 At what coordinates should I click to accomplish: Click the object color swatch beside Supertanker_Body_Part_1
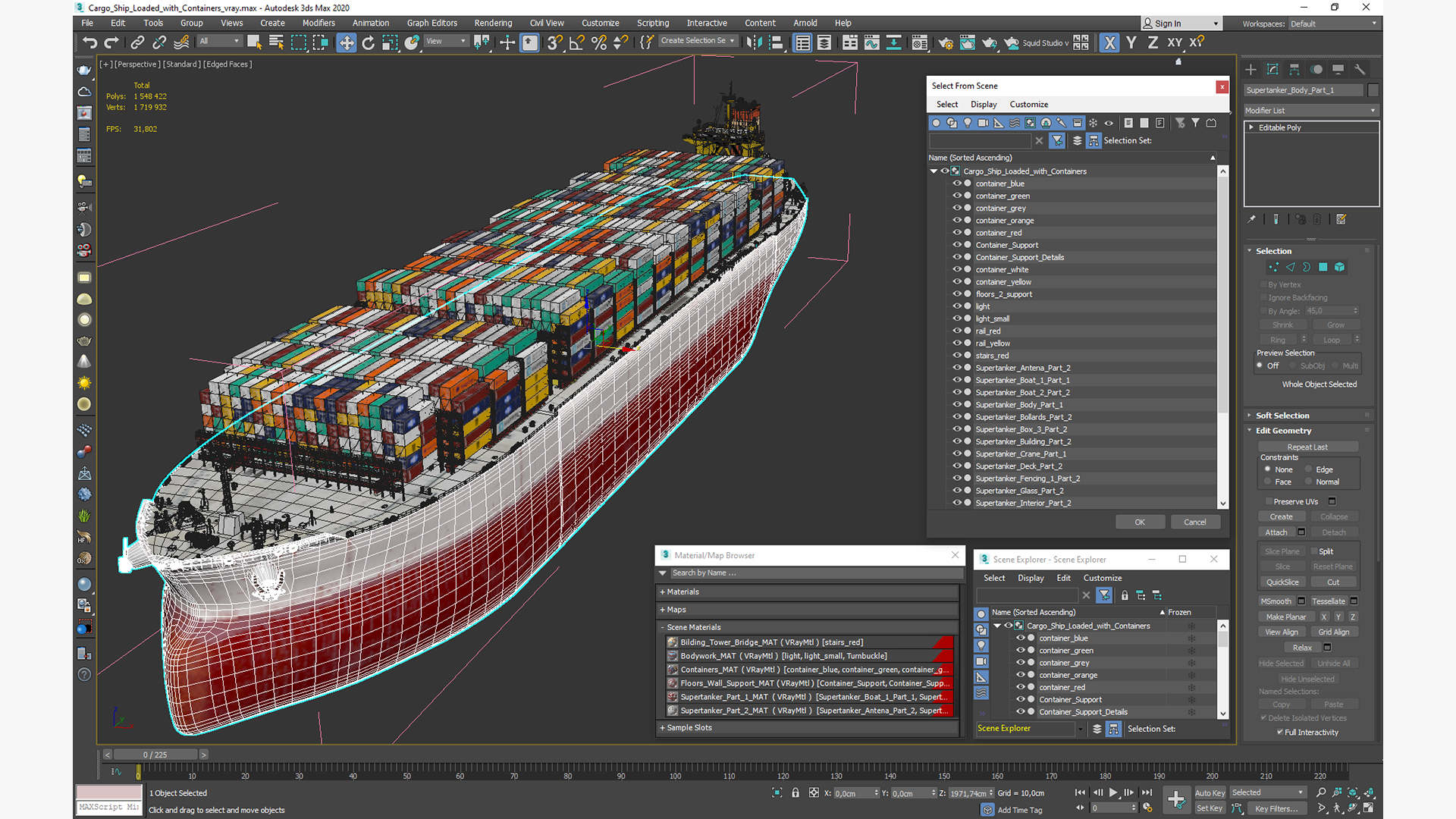click(x=1373, y=90)
